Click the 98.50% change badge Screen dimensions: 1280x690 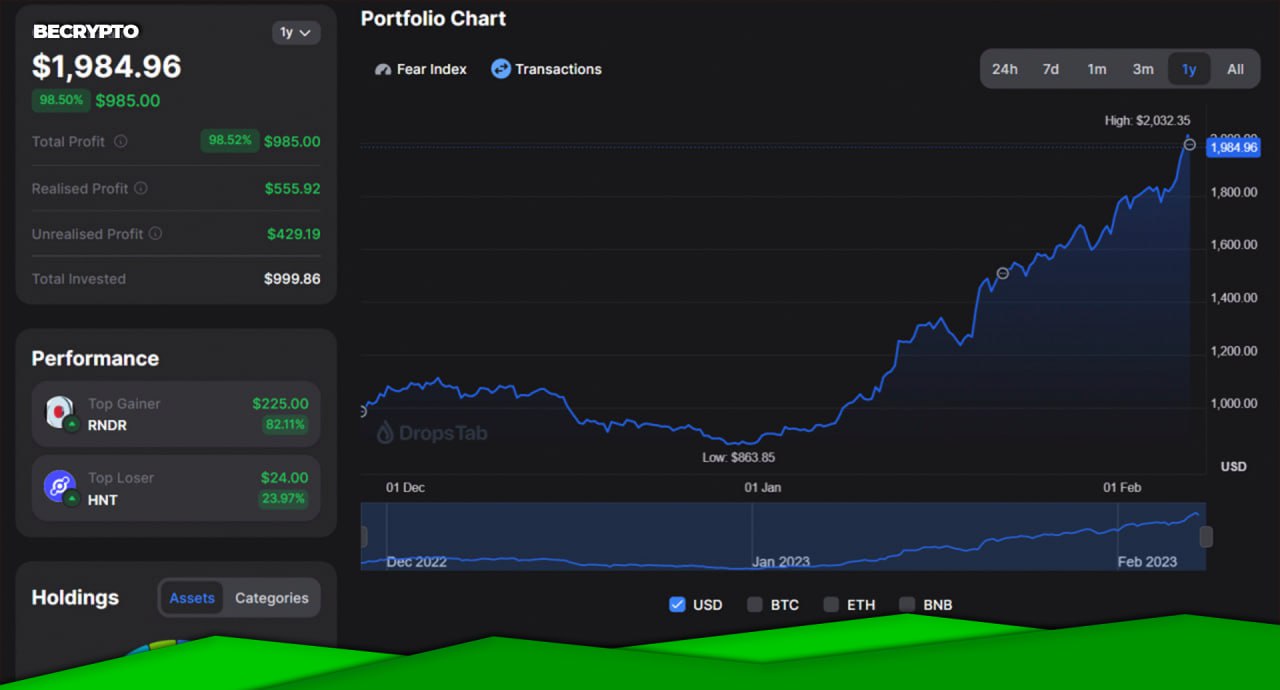[x=61, y=100]
